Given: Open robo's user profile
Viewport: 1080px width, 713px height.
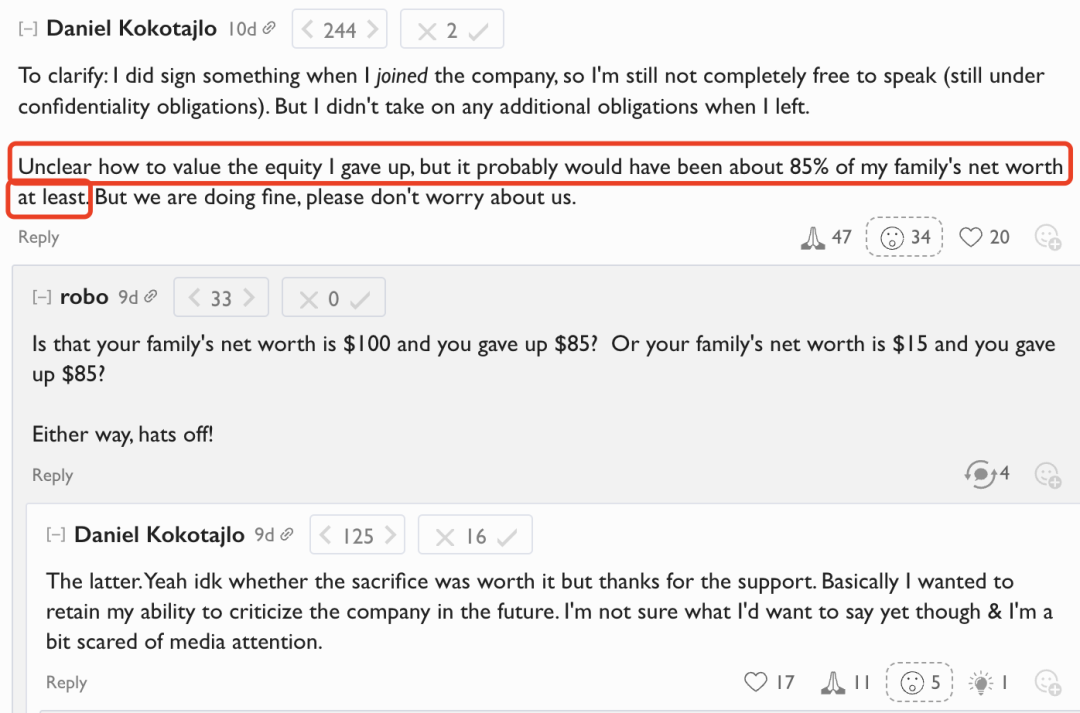Looking at the screenshot, I should point(84,296).
